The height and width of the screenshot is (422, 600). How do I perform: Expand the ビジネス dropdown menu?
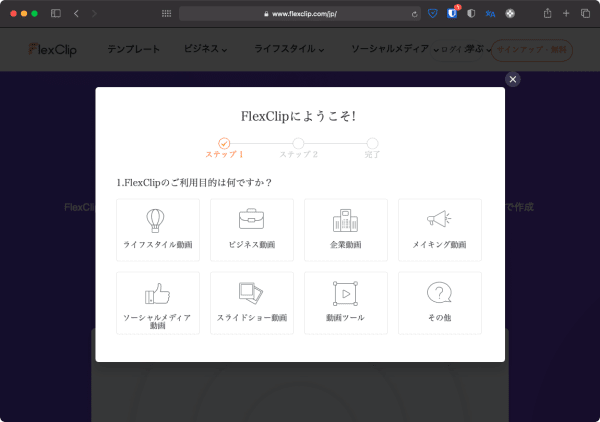point(205,49)
